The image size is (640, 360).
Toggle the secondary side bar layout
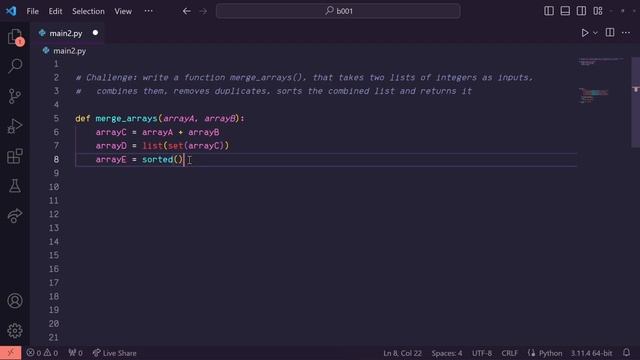(x=582, y=11)
